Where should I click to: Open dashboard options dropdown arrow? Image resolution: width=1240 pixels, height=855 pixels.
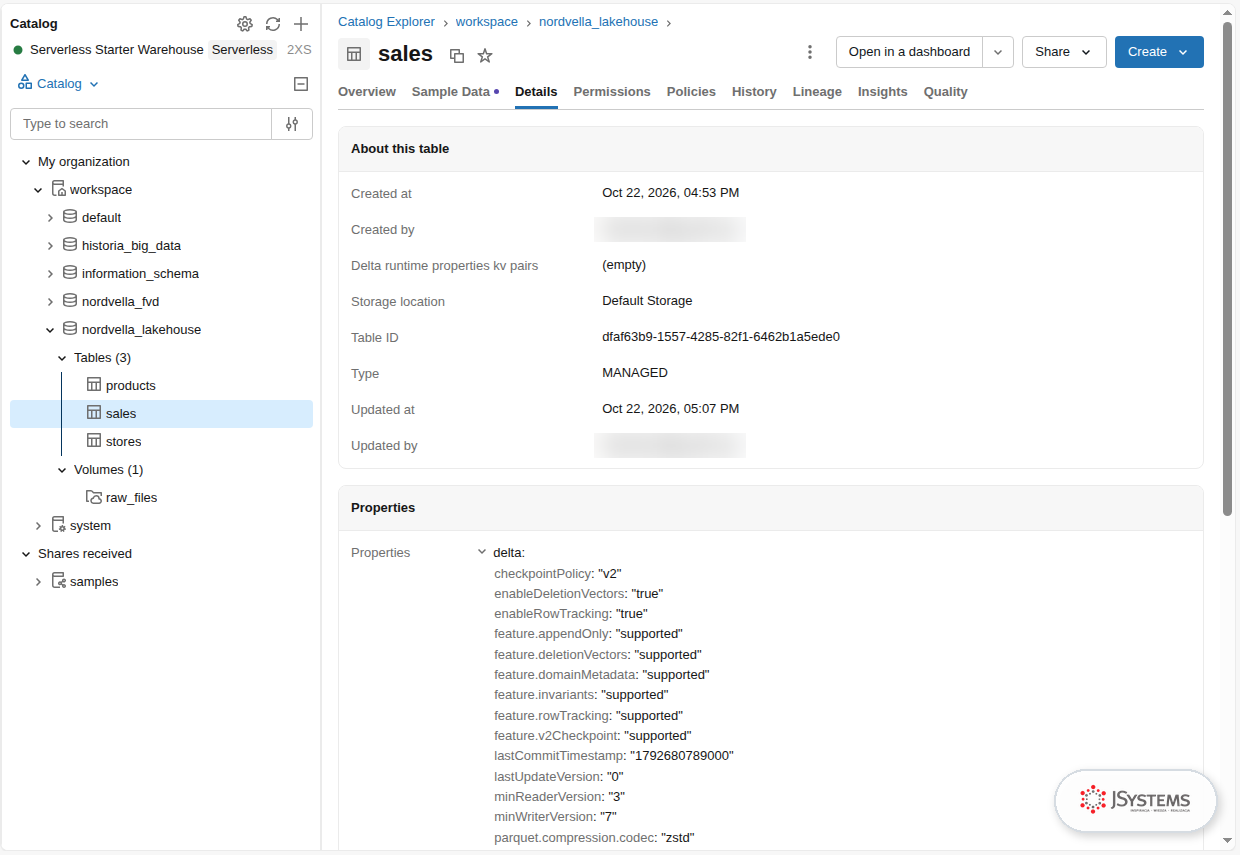coord(998,52)
